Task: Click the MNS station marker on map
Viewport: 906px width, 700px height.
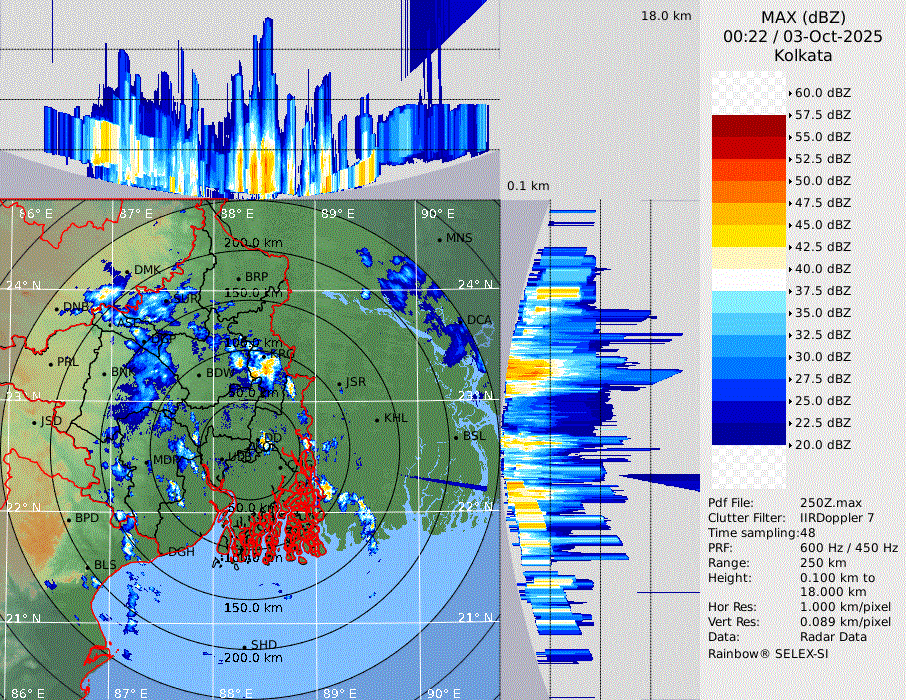Action: pos(440,238)
